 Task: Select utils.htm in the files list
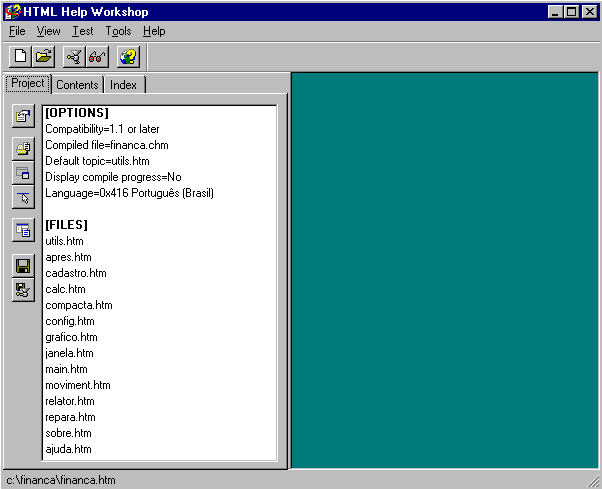[x=64, y=241]
